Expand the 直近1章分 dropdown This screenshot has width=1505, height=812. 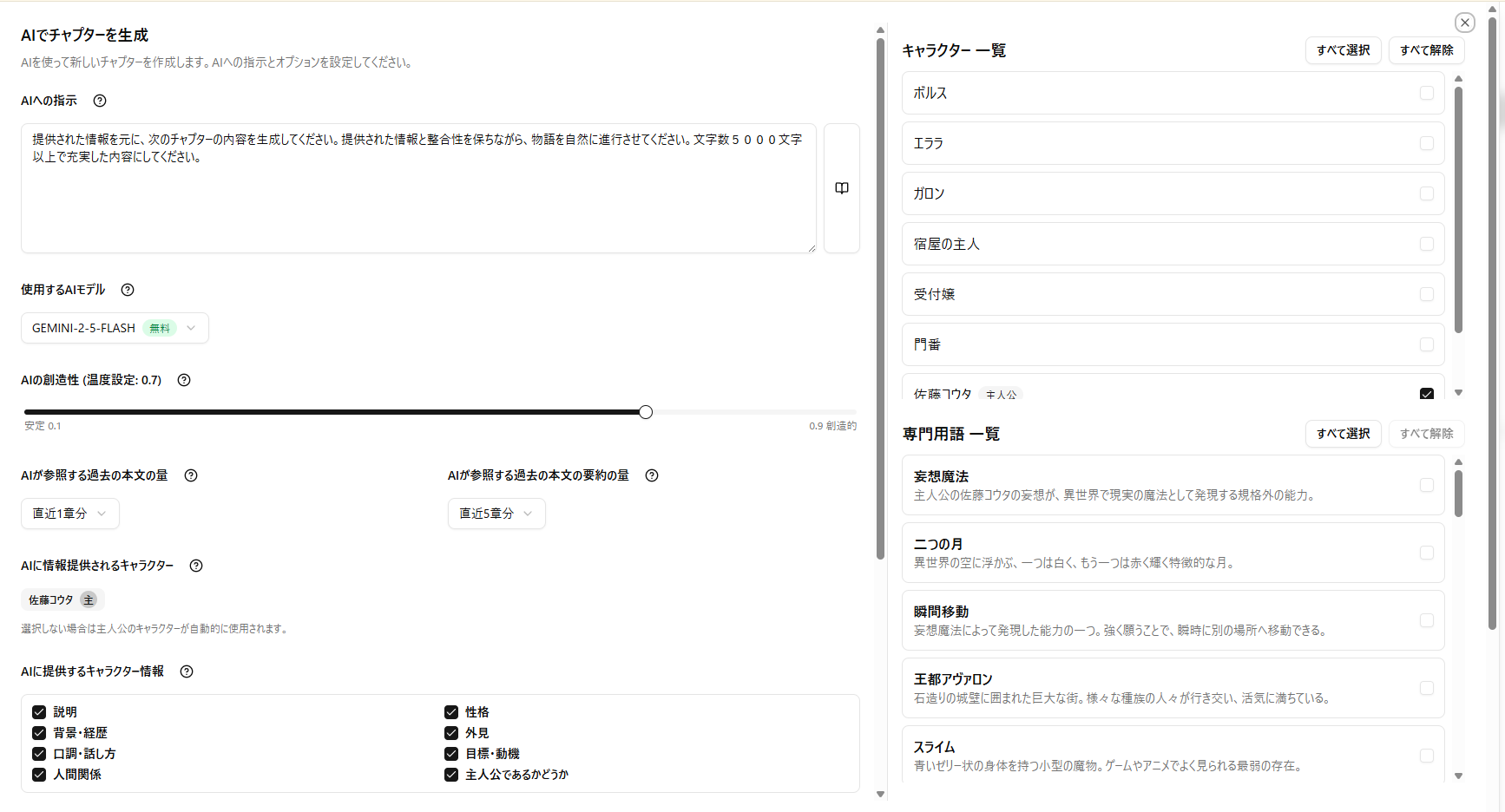click(x=69, y=514)
